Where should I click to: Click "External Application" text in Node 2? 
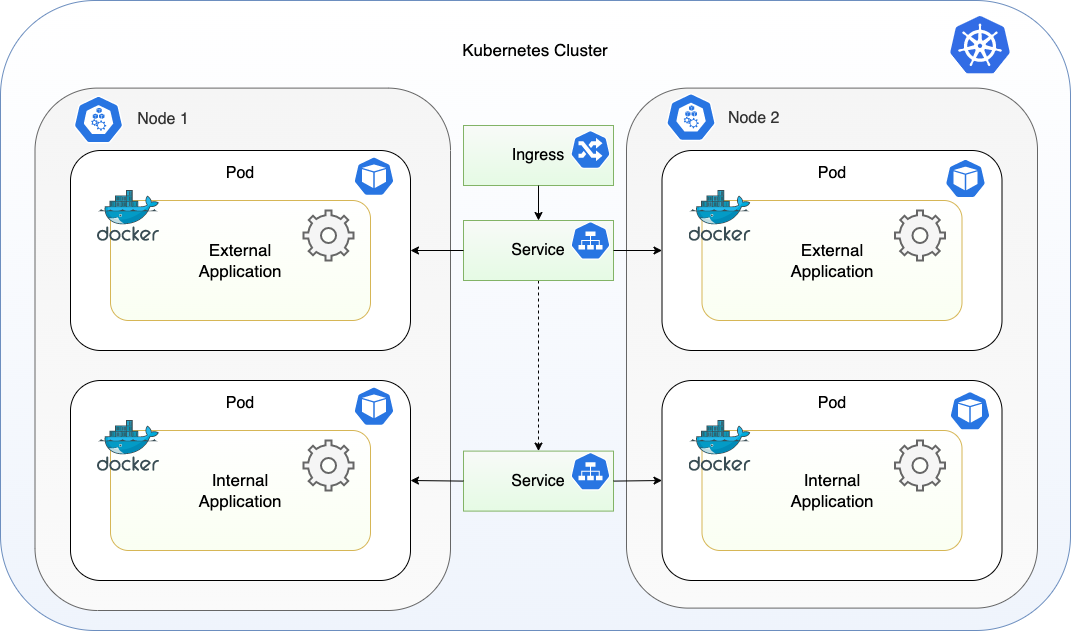tap(832, 261)
